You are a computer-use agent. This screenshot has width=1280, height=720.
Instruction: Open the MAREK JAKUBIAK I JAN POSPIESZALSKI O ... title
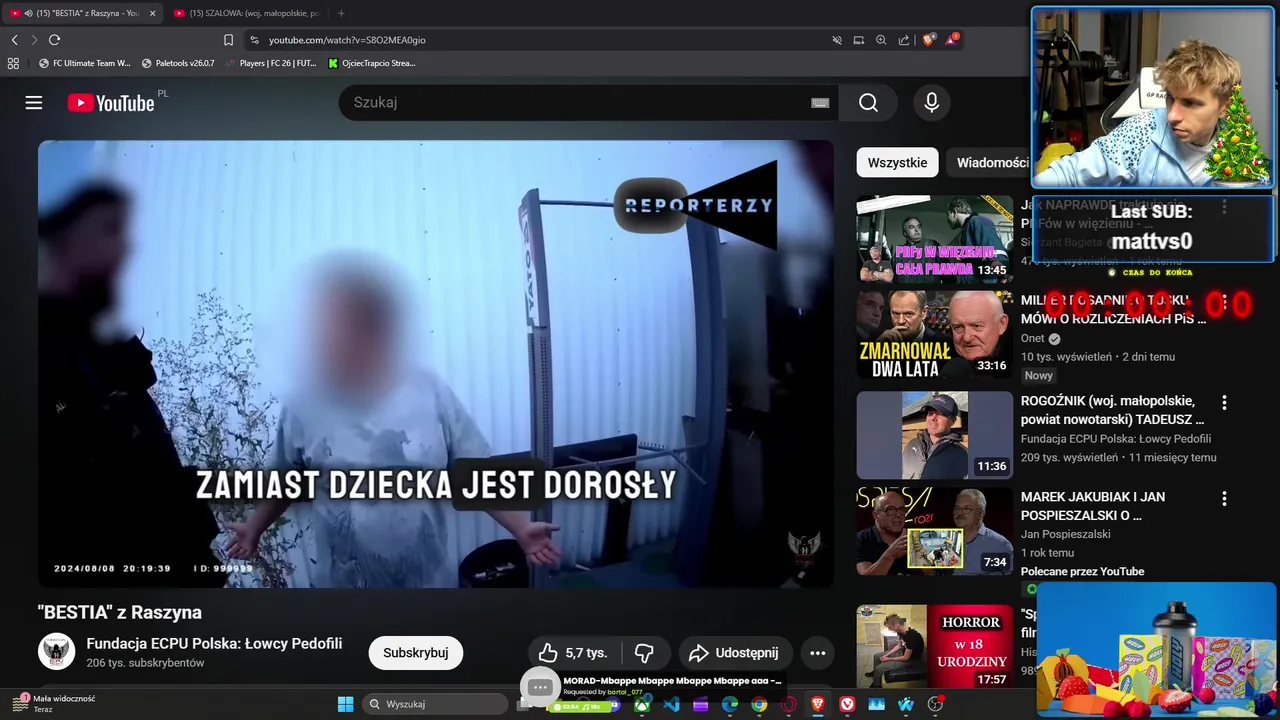[1093, 506]
